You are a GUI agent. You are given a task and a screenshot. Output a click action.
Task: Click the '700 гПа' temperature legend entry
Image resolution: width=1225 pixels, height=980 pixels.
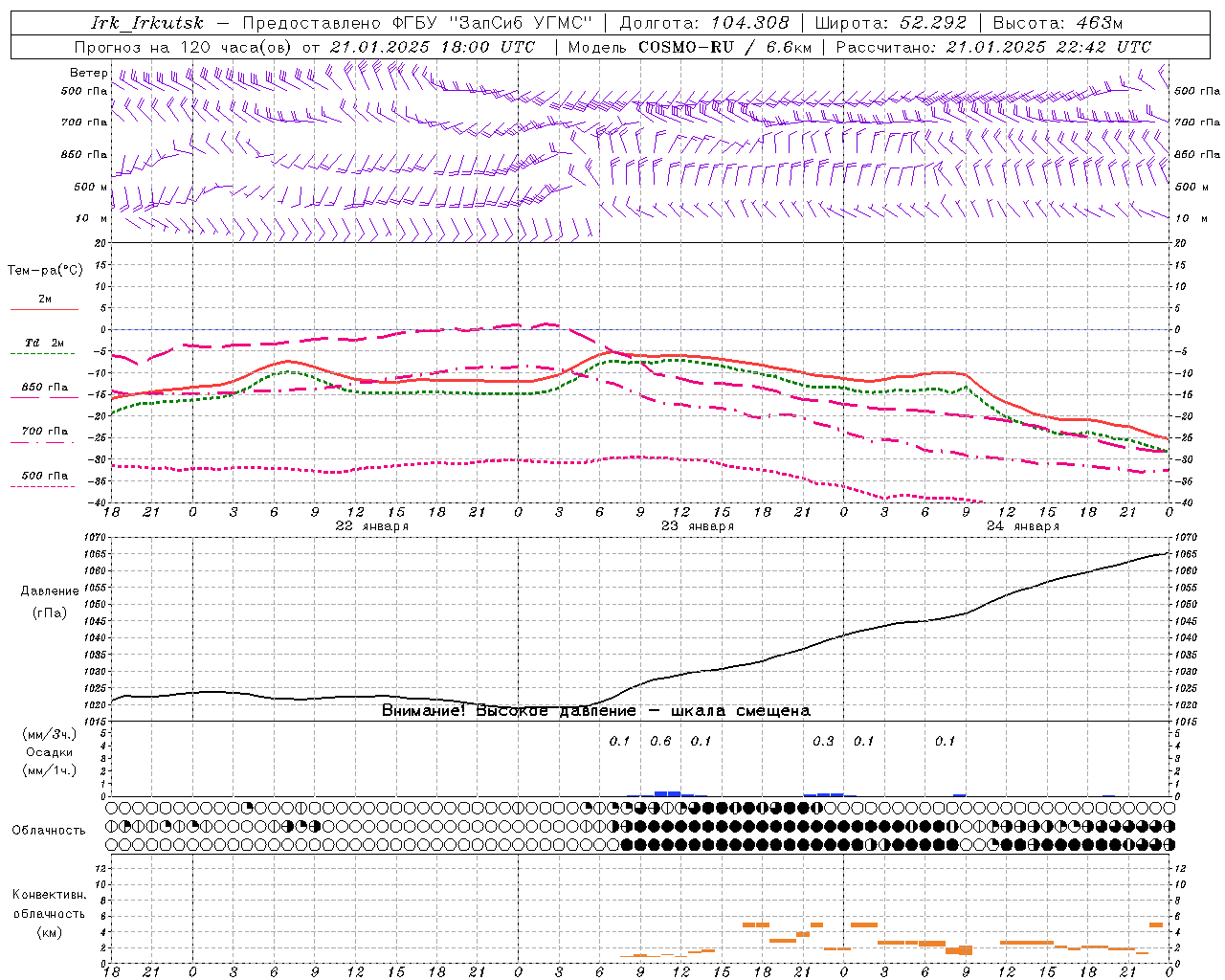45,431
